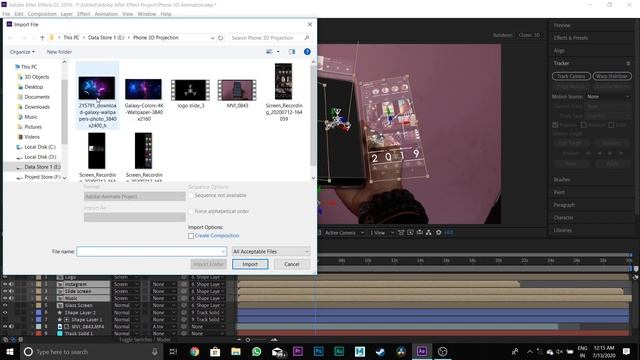Change the file view layout icon

[269, 52]
